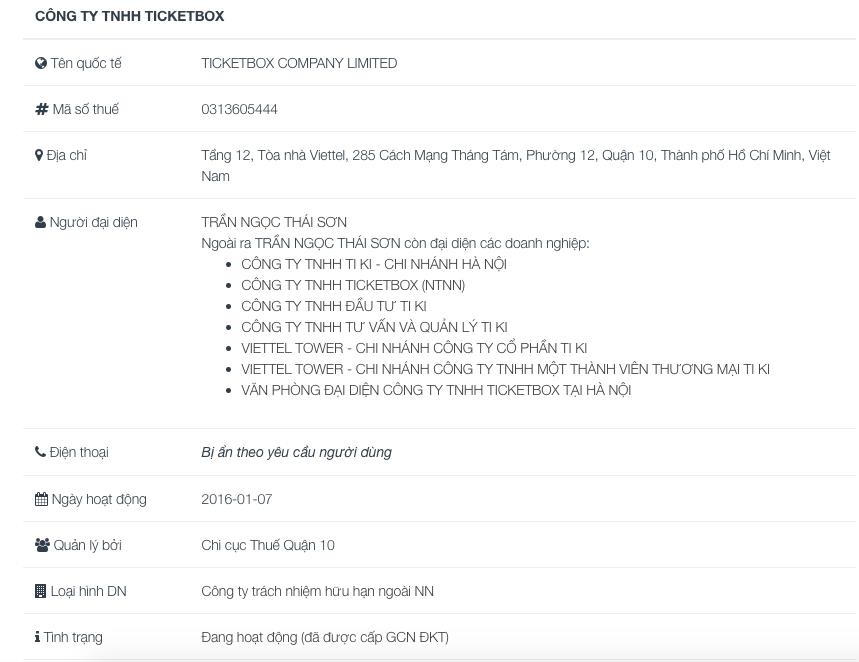
Task: Click Chi cục Thuế Quận 10 link
Action: click(268, 545)
